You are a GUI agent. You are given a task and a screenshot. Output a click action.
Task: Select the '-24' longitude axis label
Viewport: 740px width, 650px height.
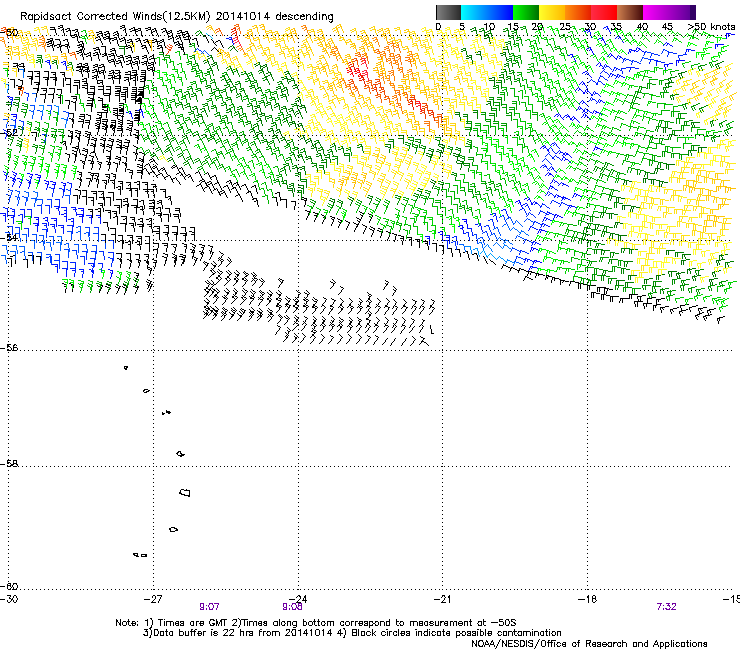point(298,599)
